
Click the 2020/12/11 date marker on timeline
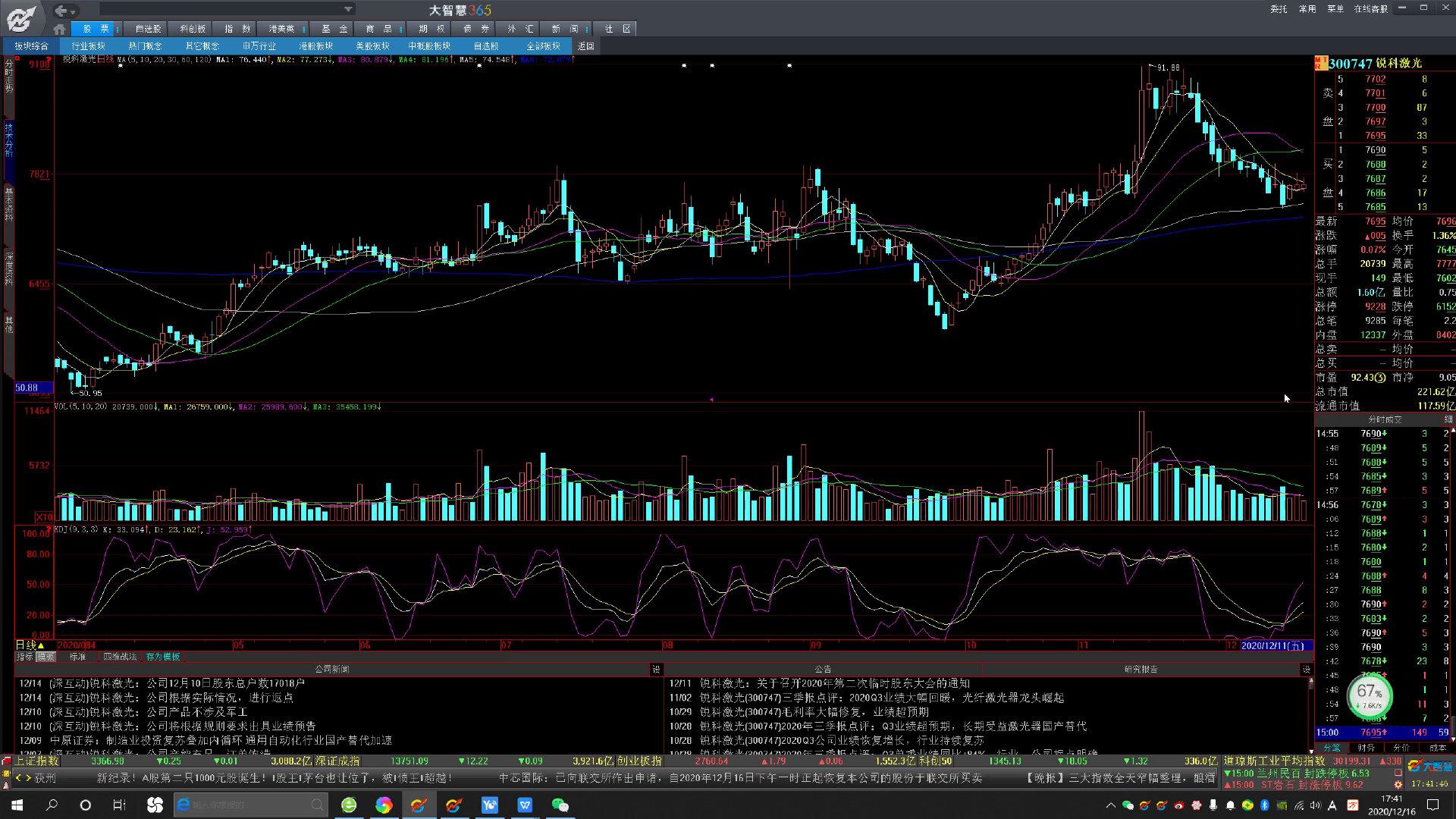click(x=1276, y=645)
